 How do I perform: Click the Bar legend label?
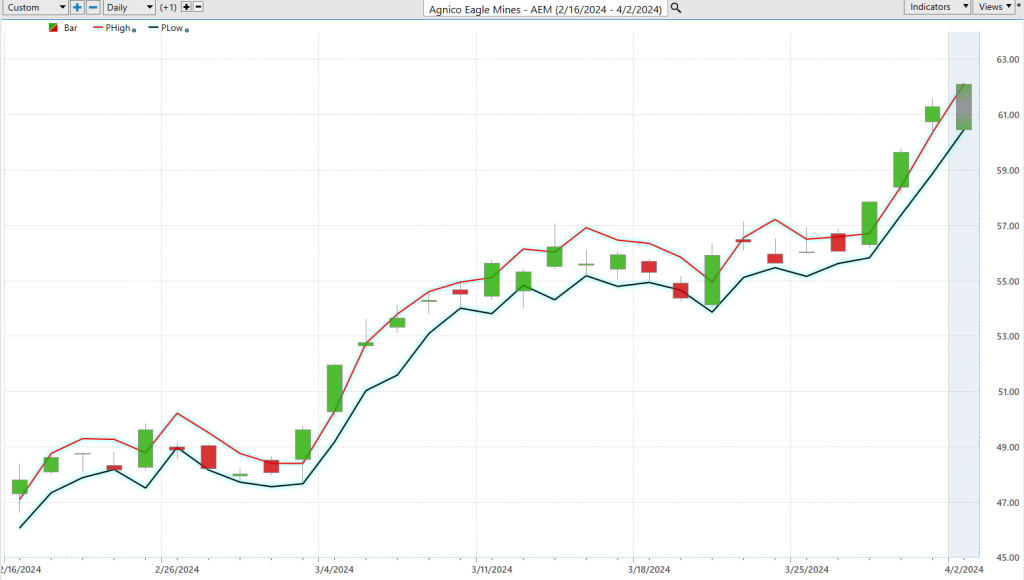(x=71, y=28)
